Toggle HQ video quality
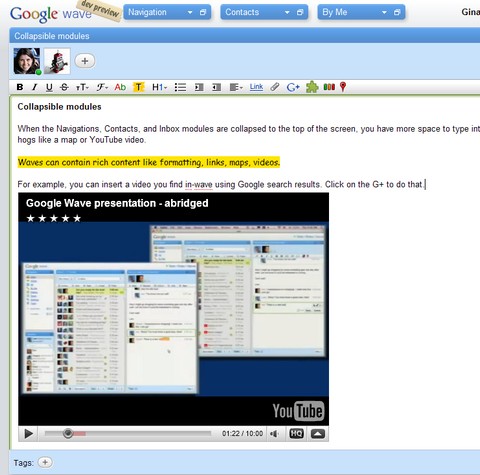Screen dimensions: 480x475 tap(296, 433)
